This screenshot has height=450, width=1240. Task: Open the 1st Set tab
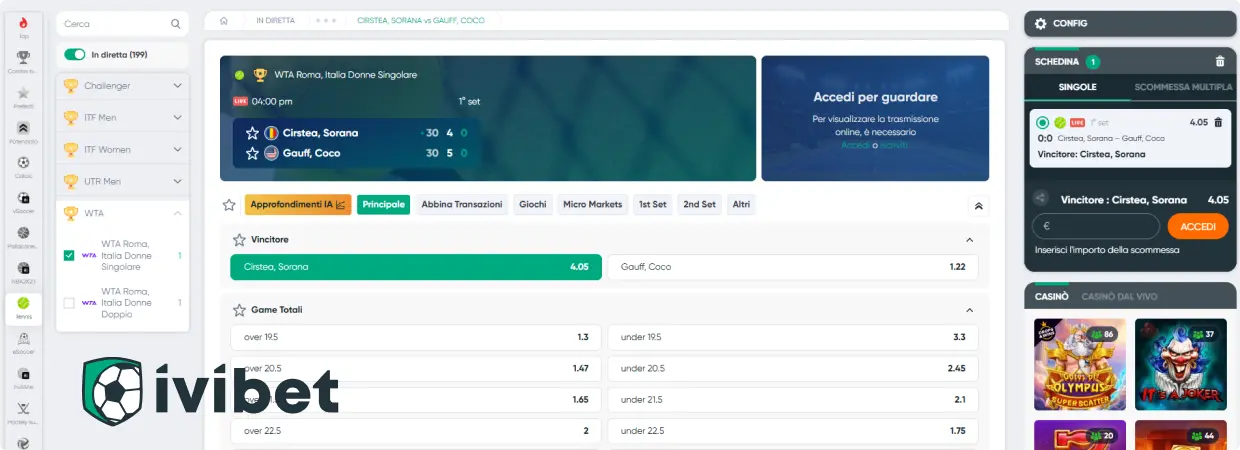[652, 205]
